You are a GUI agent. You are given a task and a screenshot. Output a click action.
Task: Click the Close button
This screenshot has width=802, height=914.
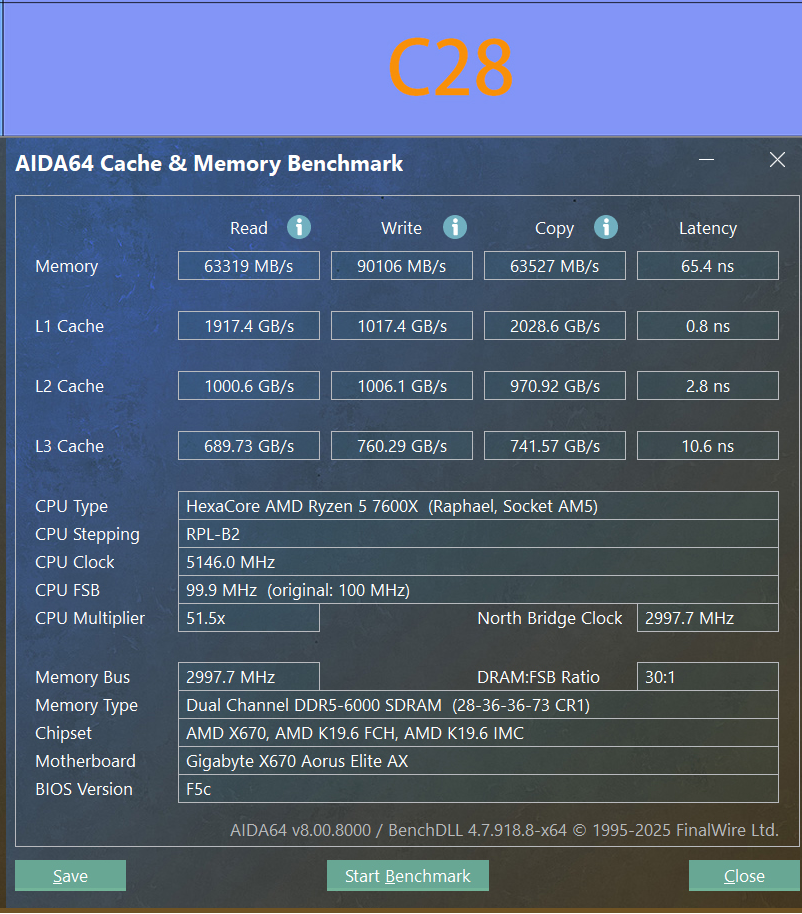744,876
